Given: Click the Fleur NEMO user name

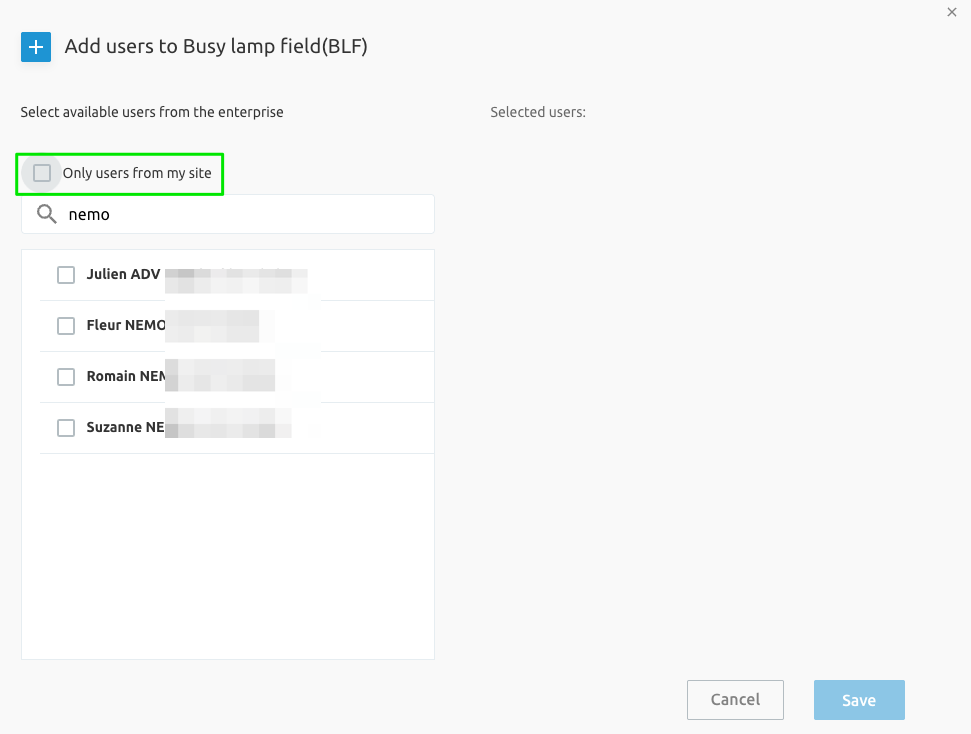Looking at the screenshot, I should 126,326.
